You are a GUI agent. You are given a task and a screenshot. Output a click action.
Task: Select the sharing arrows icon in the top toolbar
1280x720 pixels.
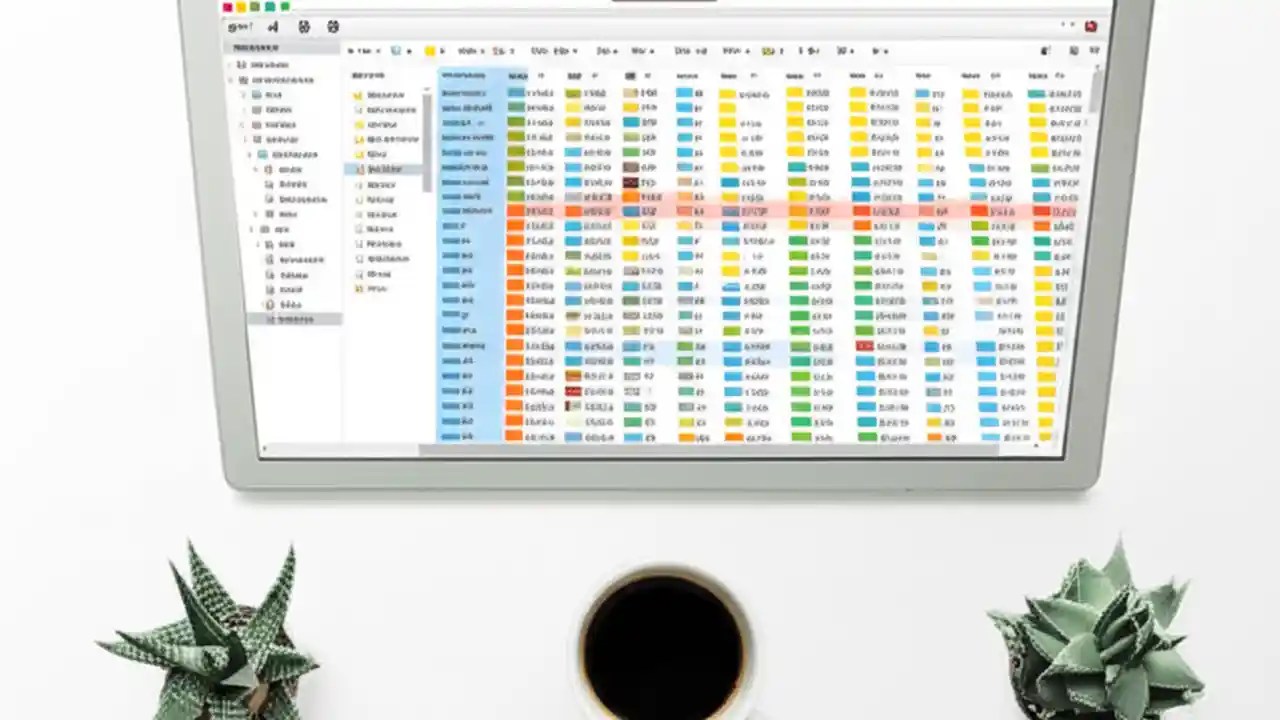coord(272,28)
